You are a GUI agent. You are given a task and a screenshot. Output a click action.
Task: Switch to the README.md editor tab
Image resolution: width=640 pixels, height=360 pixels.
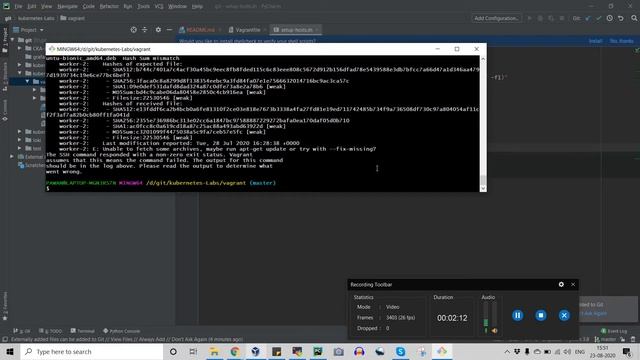pos(199,30)
